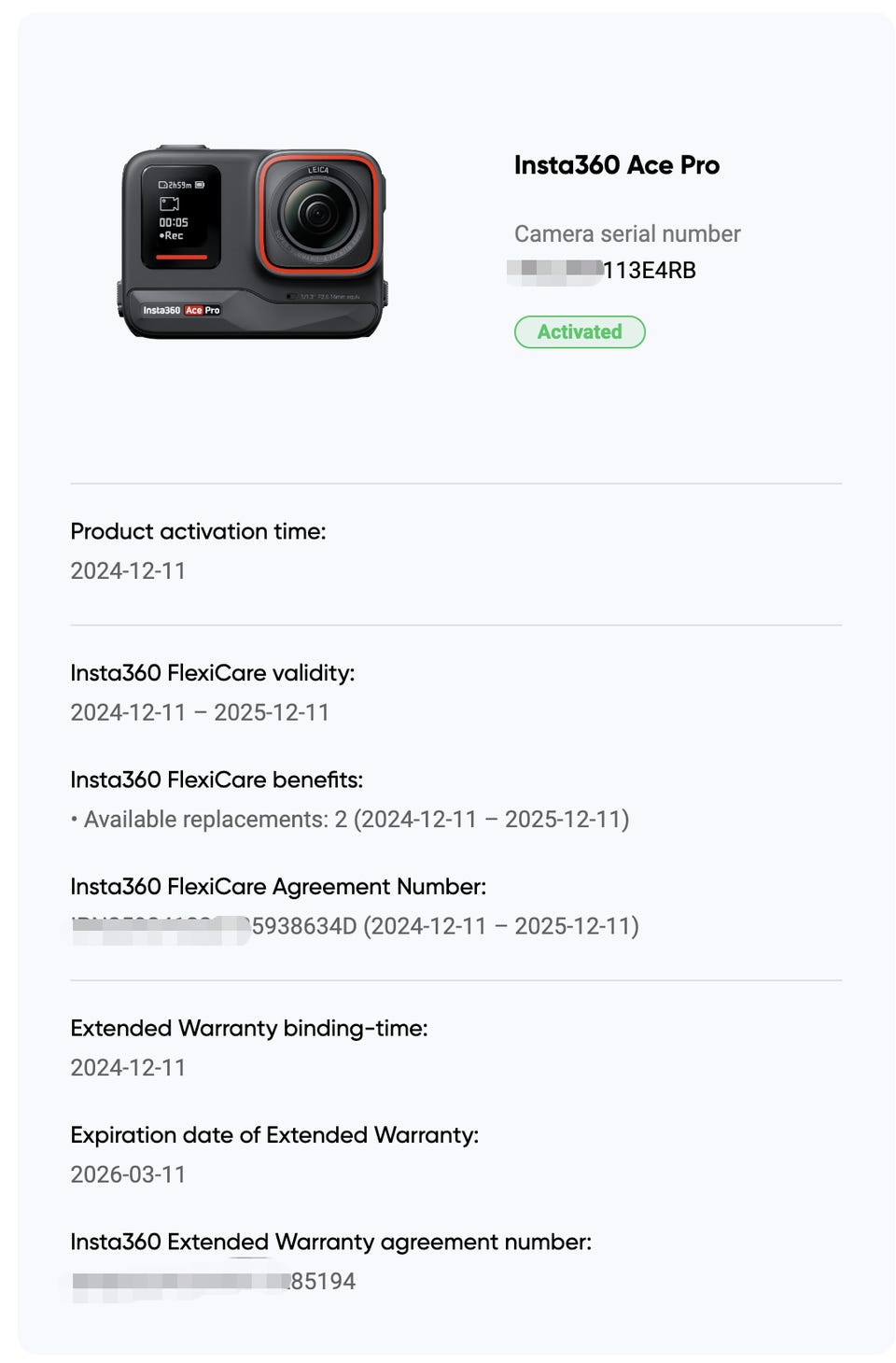
Task: Click the Product activation time heading
Action: 198,531
